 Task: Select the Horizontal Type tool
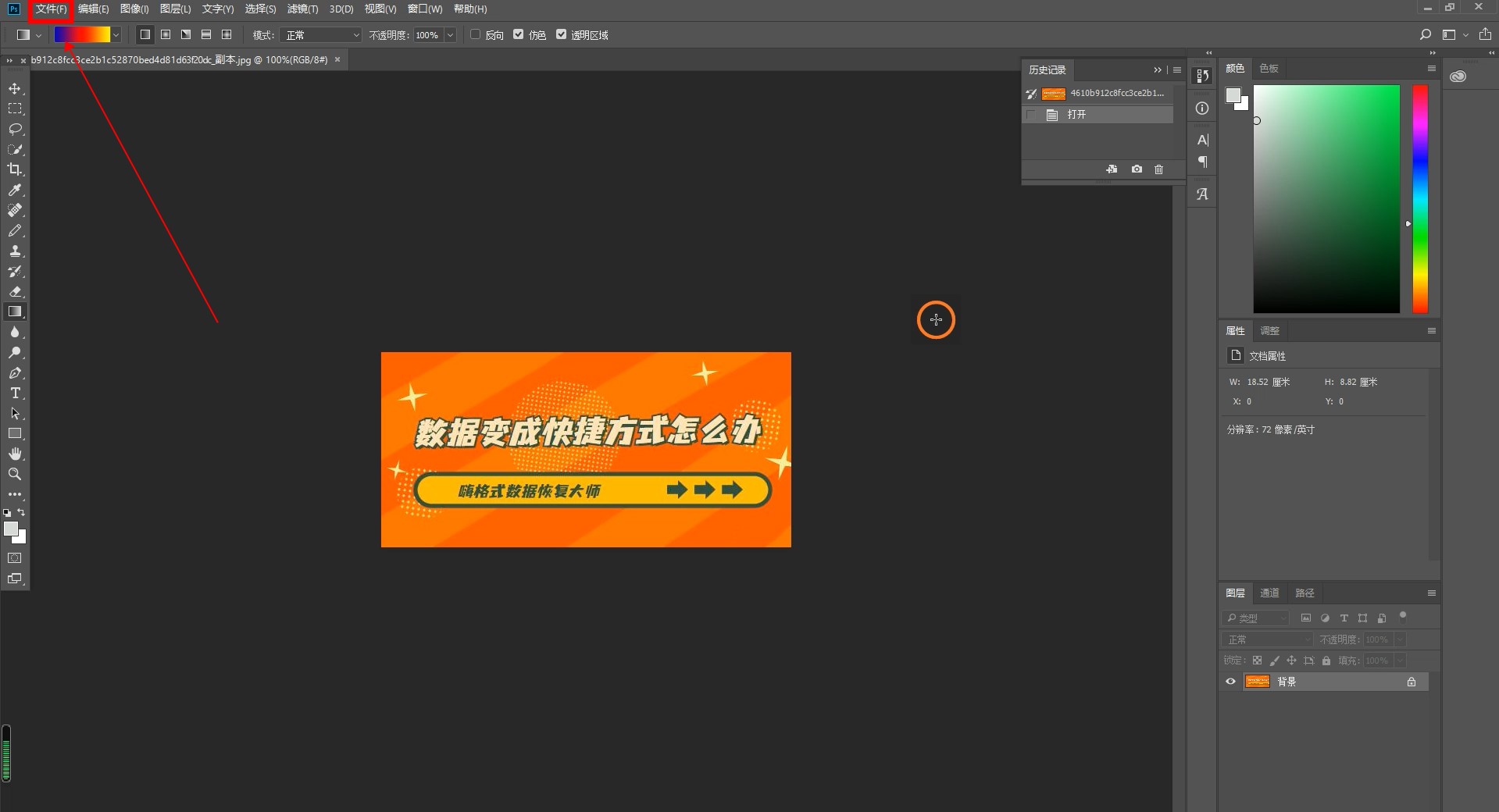tap(15, 393)
